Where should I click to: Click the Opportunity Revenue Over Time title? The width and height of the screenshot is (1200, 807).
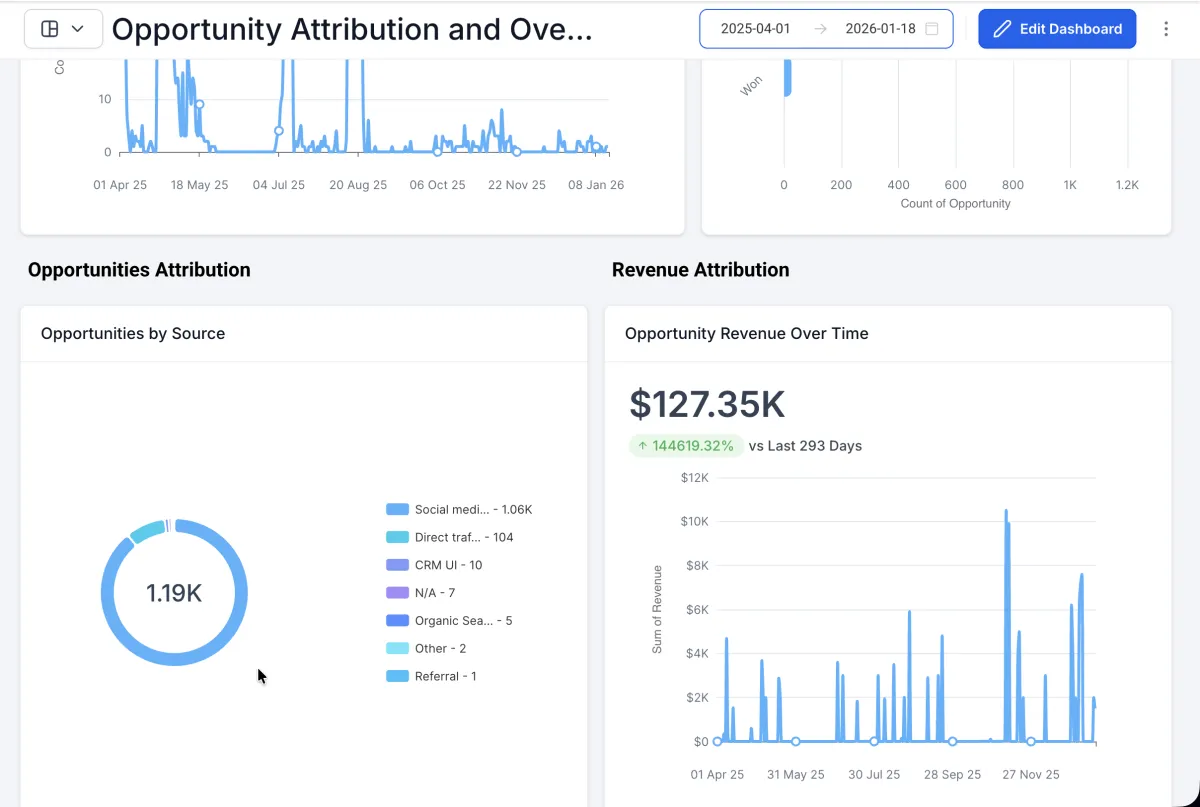pos(746,334)
